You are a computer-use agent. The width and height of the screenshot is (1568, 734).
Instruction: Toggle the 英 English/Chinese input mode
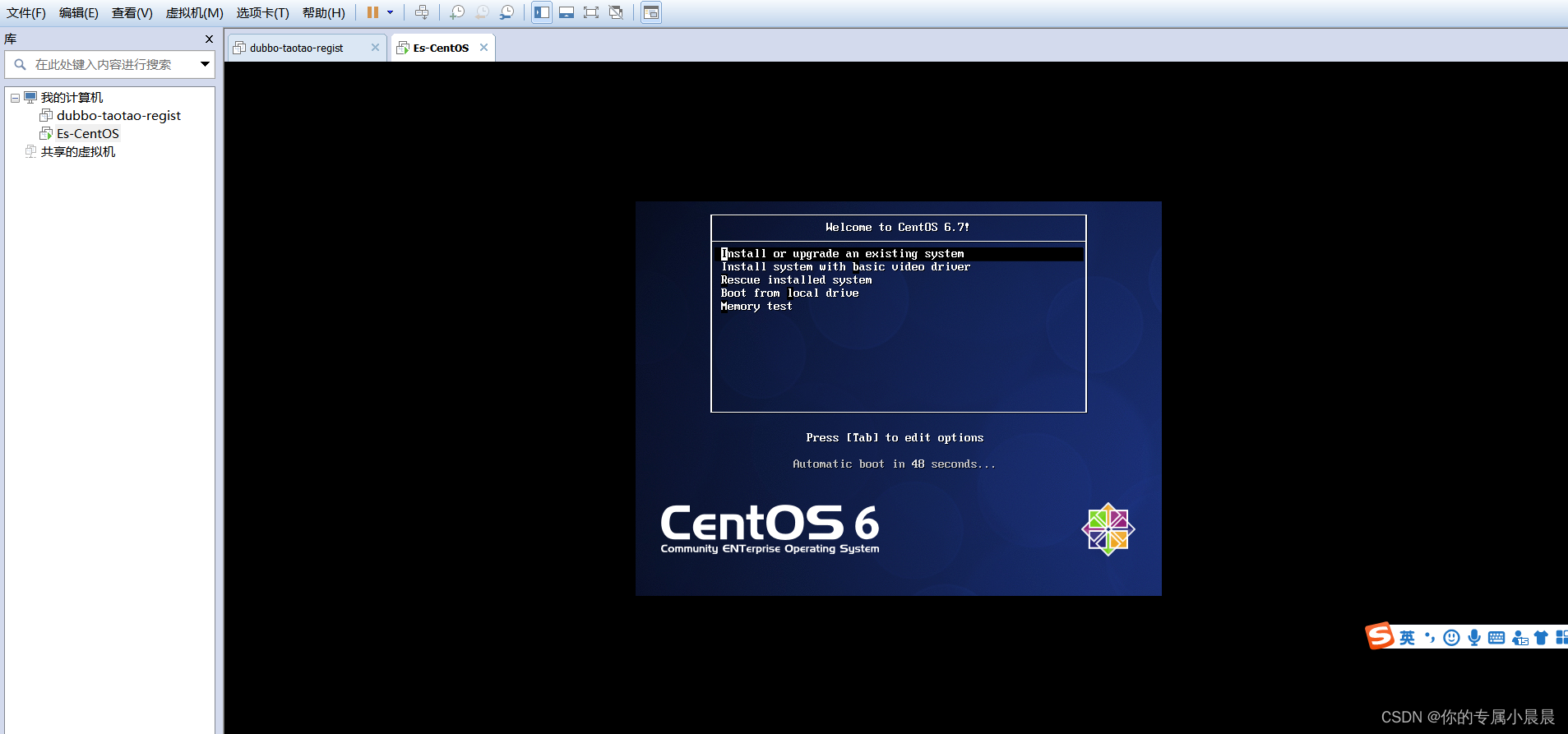tap(1408, 638)
